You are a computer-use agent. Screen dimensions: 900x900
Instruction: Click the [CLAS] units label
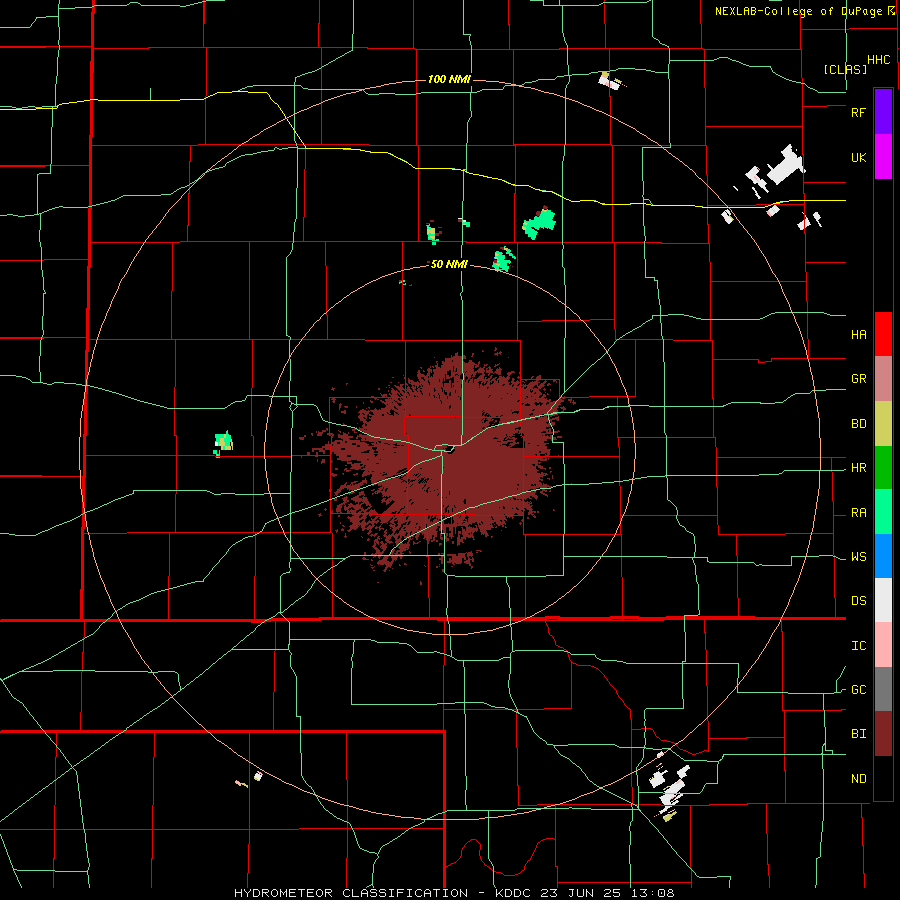tap(845, 69)
